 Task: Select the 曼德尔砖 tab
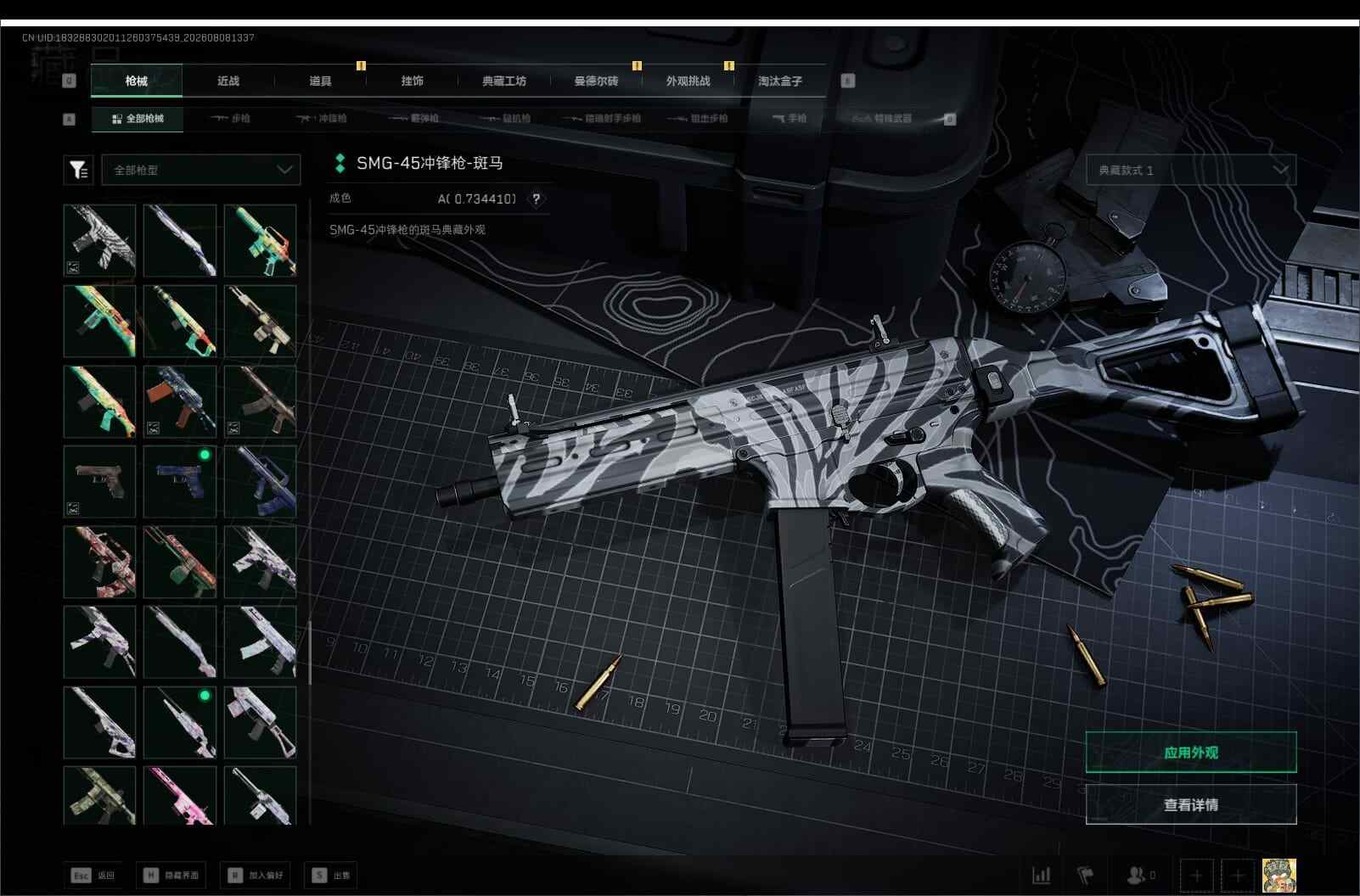click(x=596, y=81)
